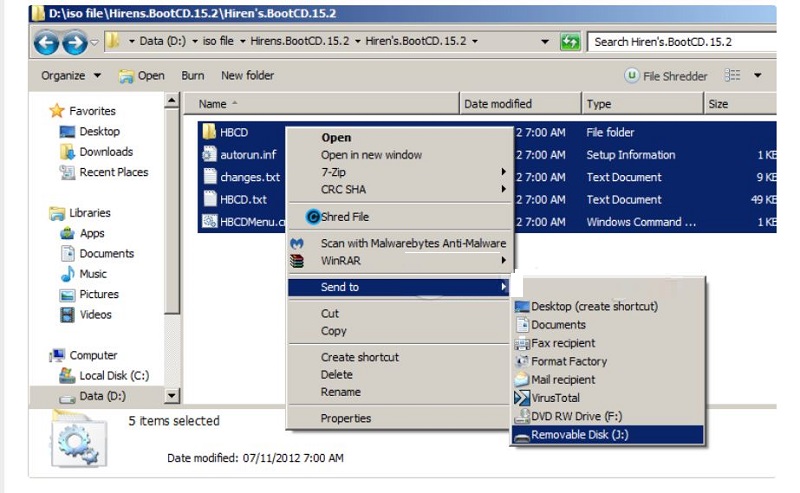
Task: Click the WinRAR books icon
Action: click(297, 261)
